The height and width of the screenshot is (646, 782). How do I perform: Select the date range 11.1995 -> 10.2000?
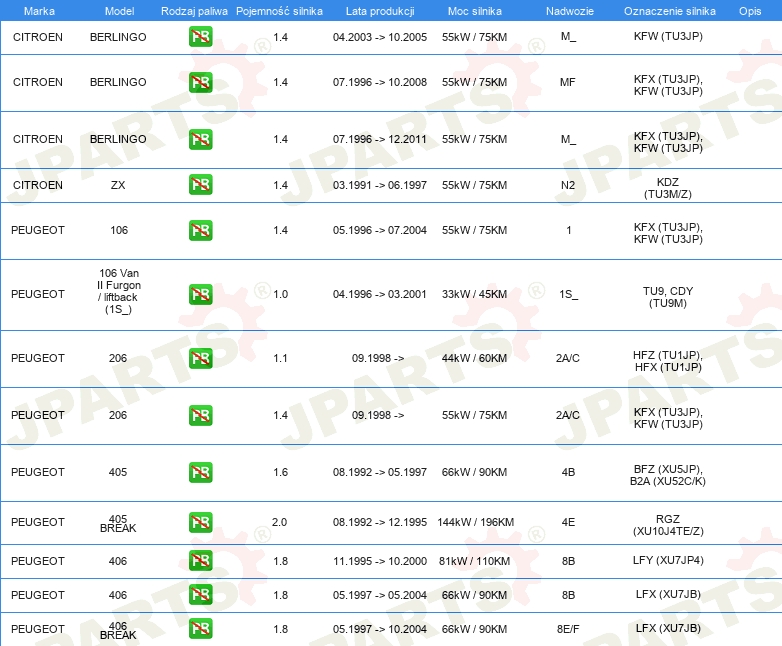click(x=380, y=561)
